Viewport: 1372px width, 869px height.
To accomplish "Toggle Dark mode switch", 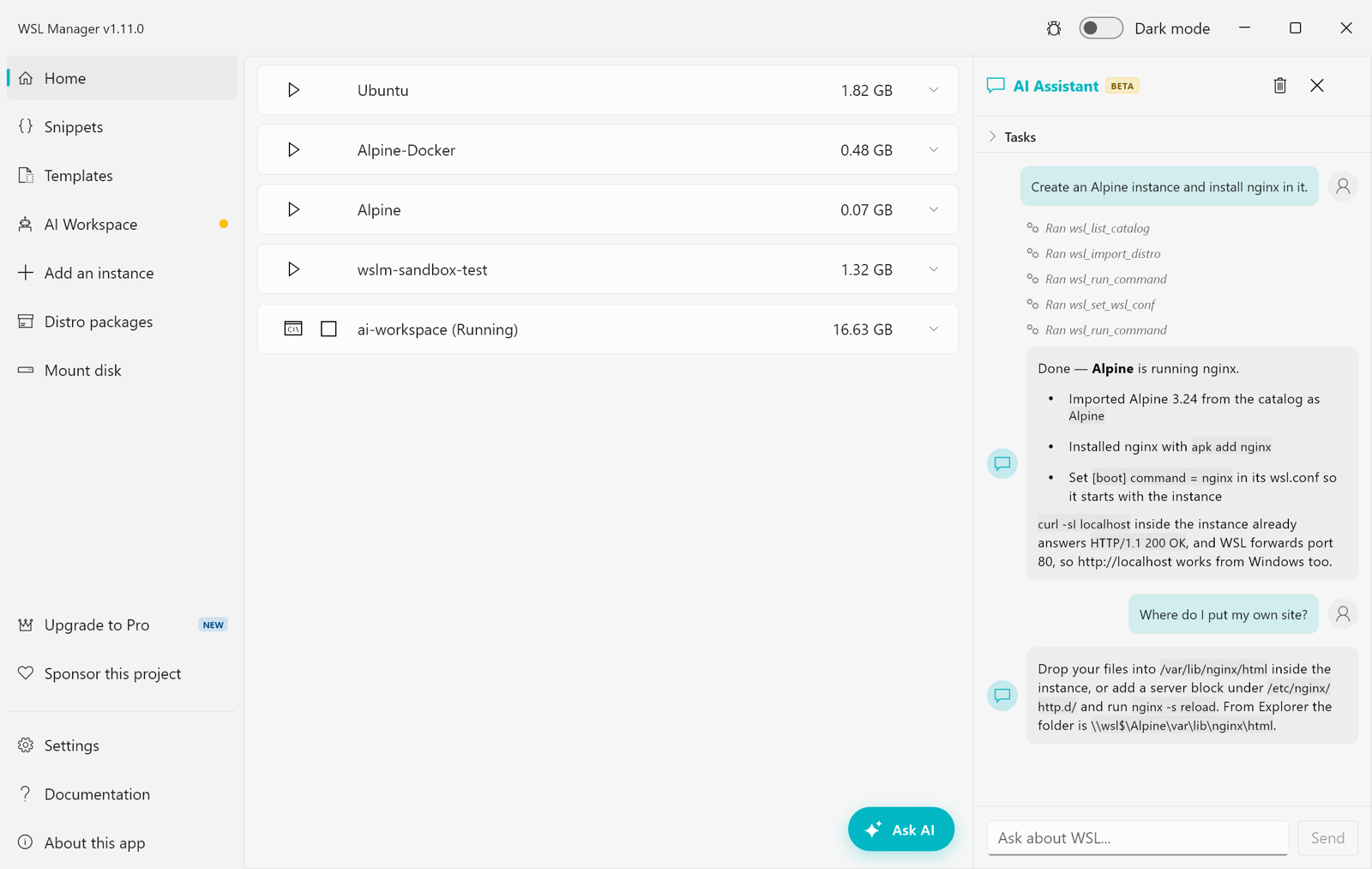I will (1100, 28).
